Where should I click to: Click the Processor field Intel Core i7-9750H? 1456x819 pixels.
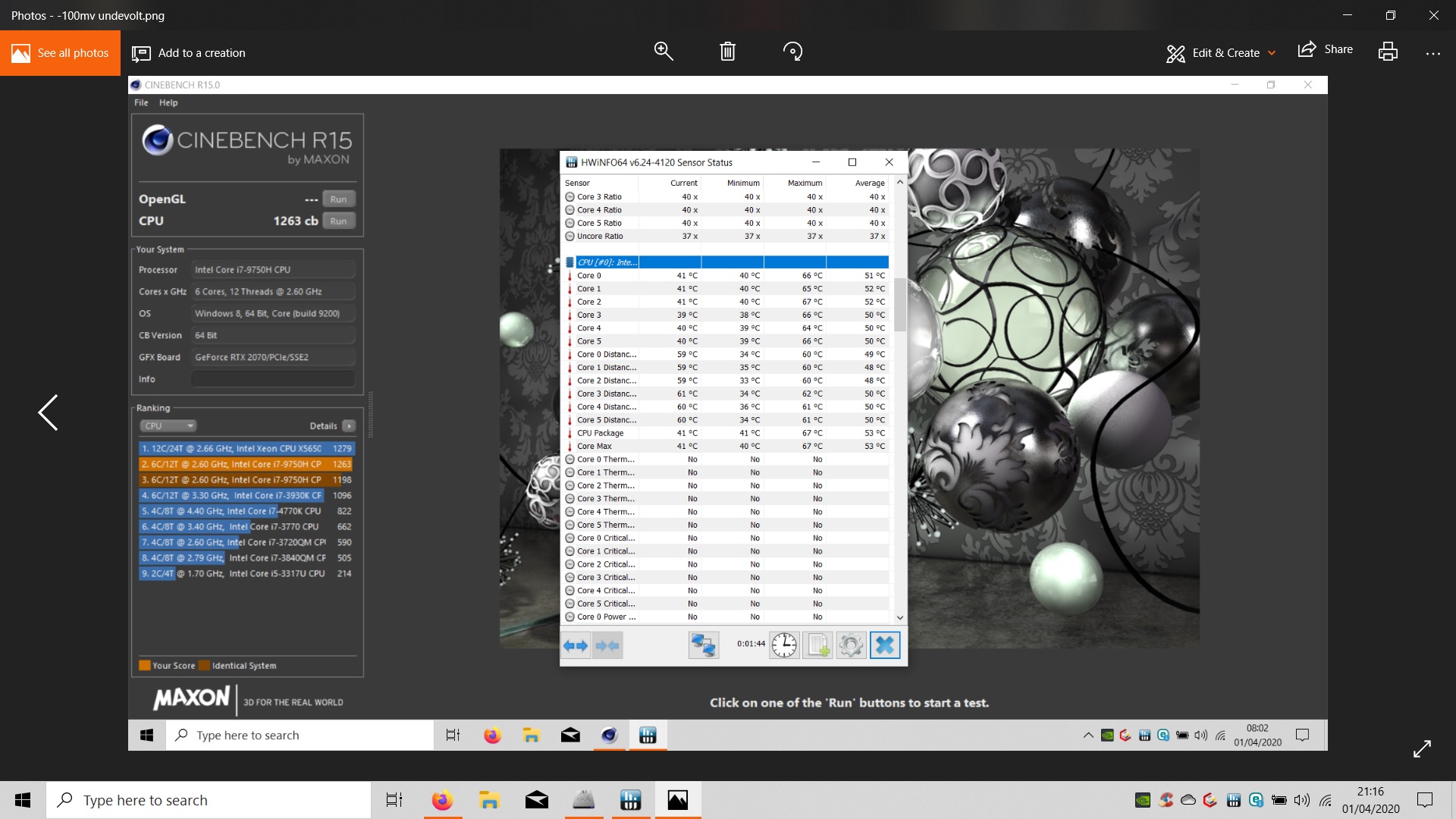(273, 269)
